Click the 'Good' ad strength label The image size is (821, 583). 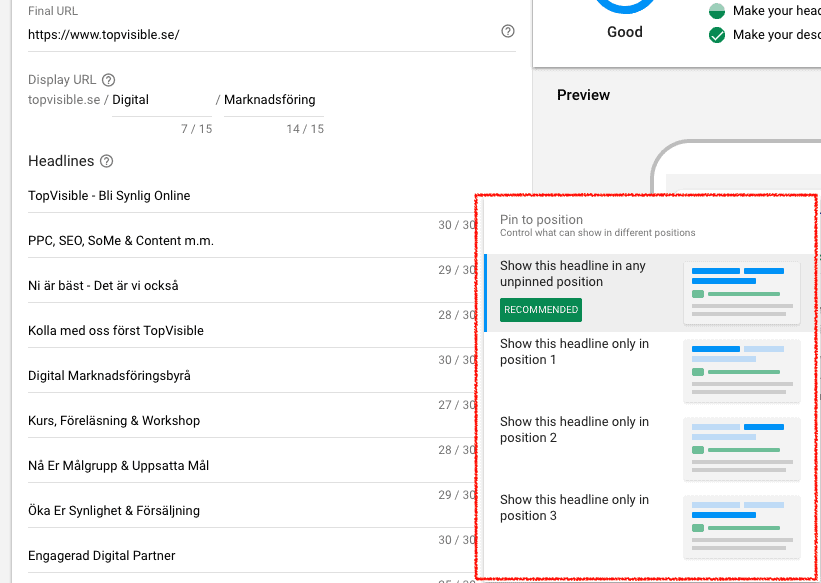[x=625, y=32]
